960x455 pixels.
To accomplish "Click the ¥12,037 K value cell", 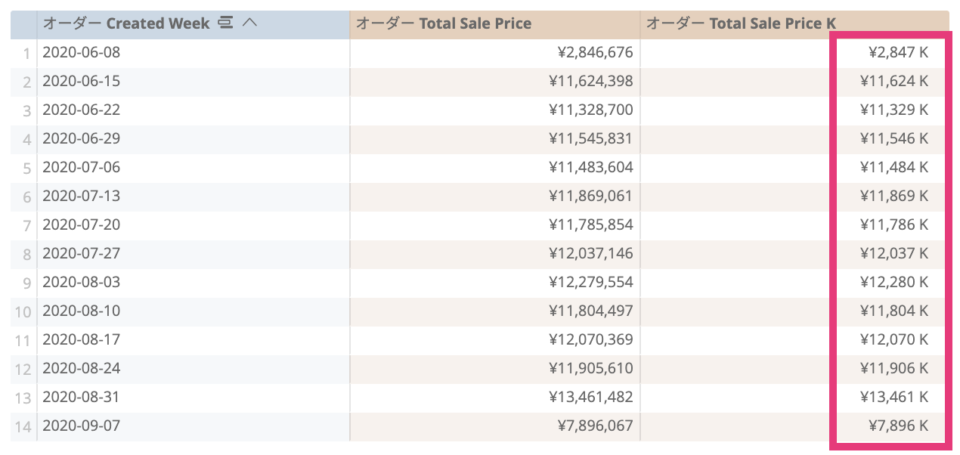I will tap(794, 254).
